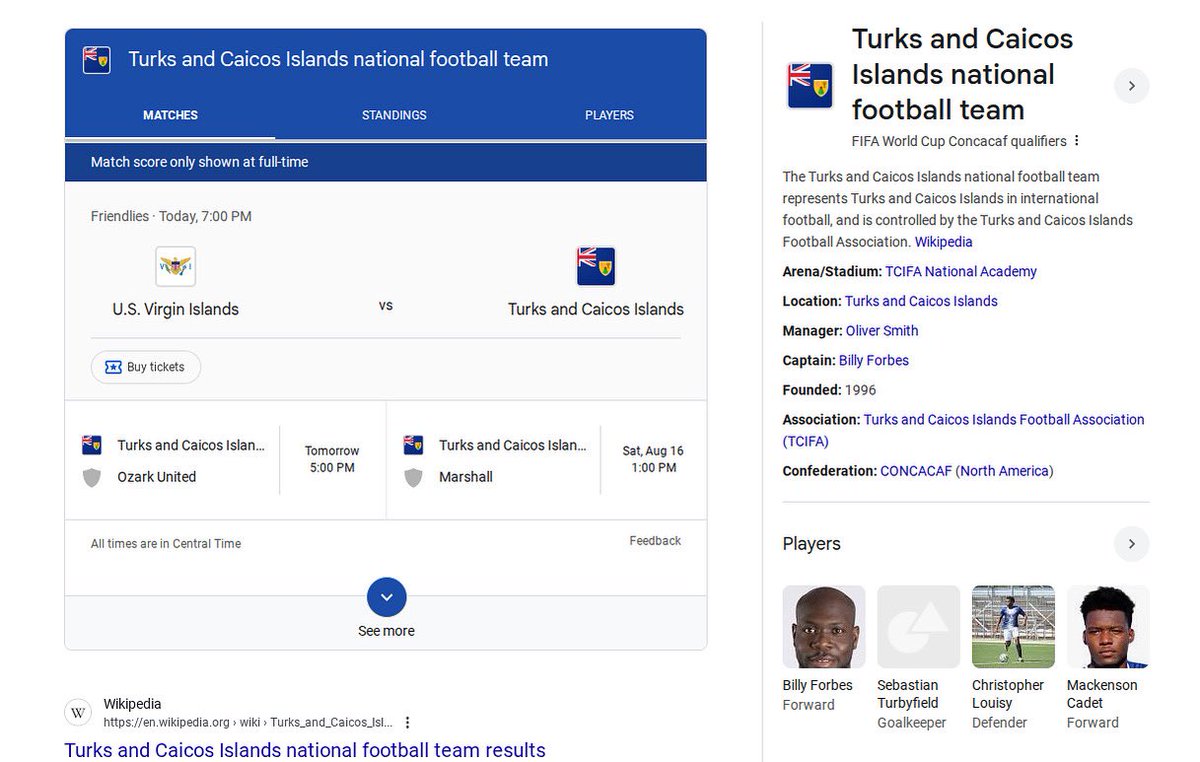Click the U.S. Virgin Islands team name
This screenshot has height=762, width=1200.
[x=176, y=309]
